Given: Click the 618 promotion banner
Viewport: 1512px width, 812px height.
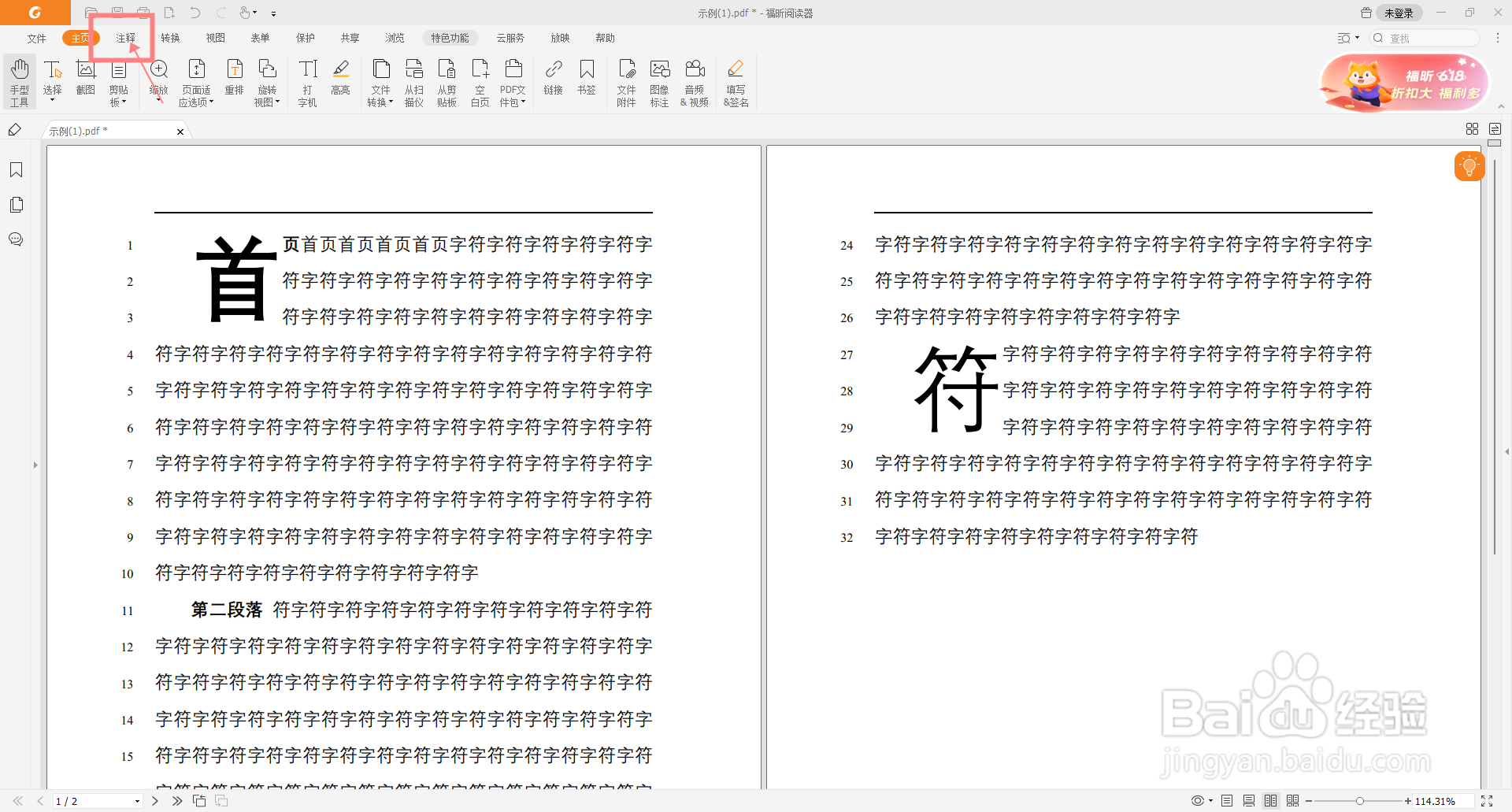Looking at the screenshot, I should (1404, 83).
